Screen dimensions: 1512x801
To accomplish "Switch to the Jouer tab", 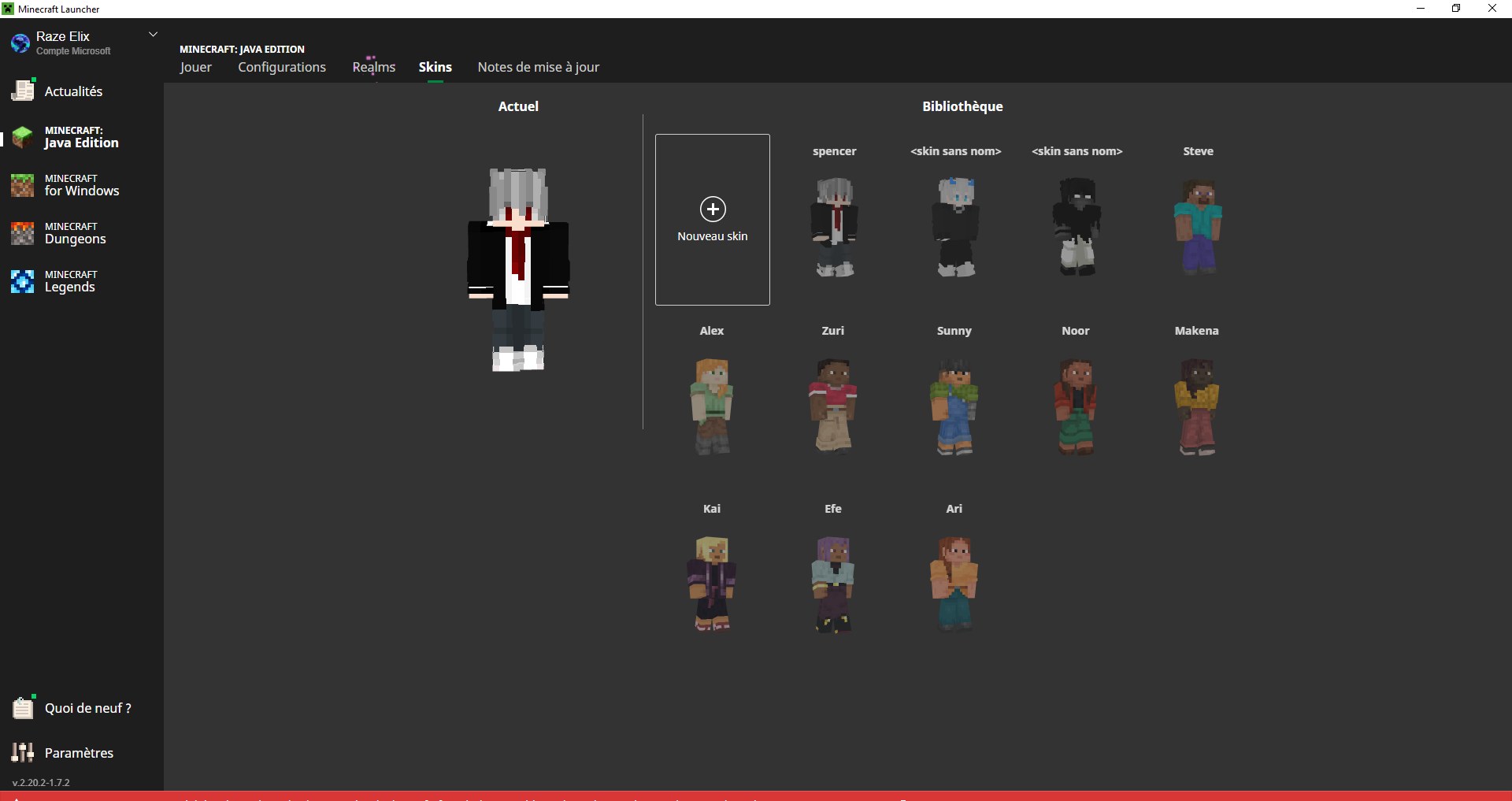I will tap(195, 67).
